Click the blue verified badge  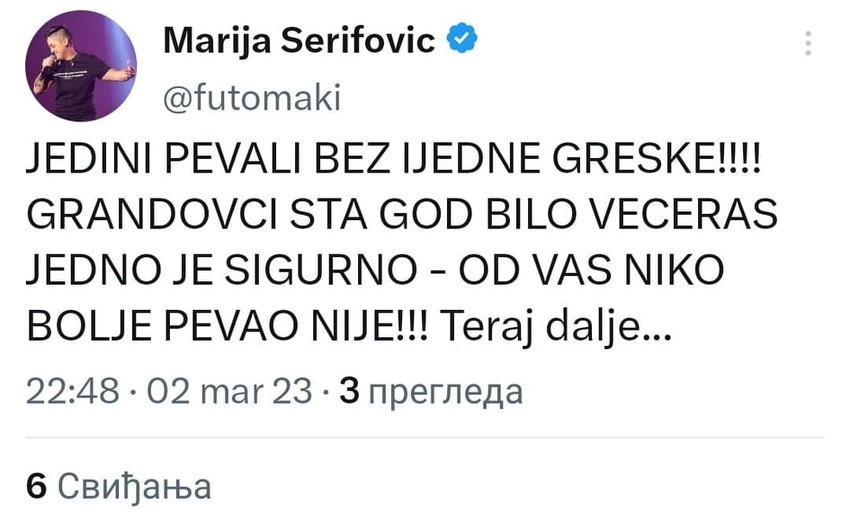460,41
